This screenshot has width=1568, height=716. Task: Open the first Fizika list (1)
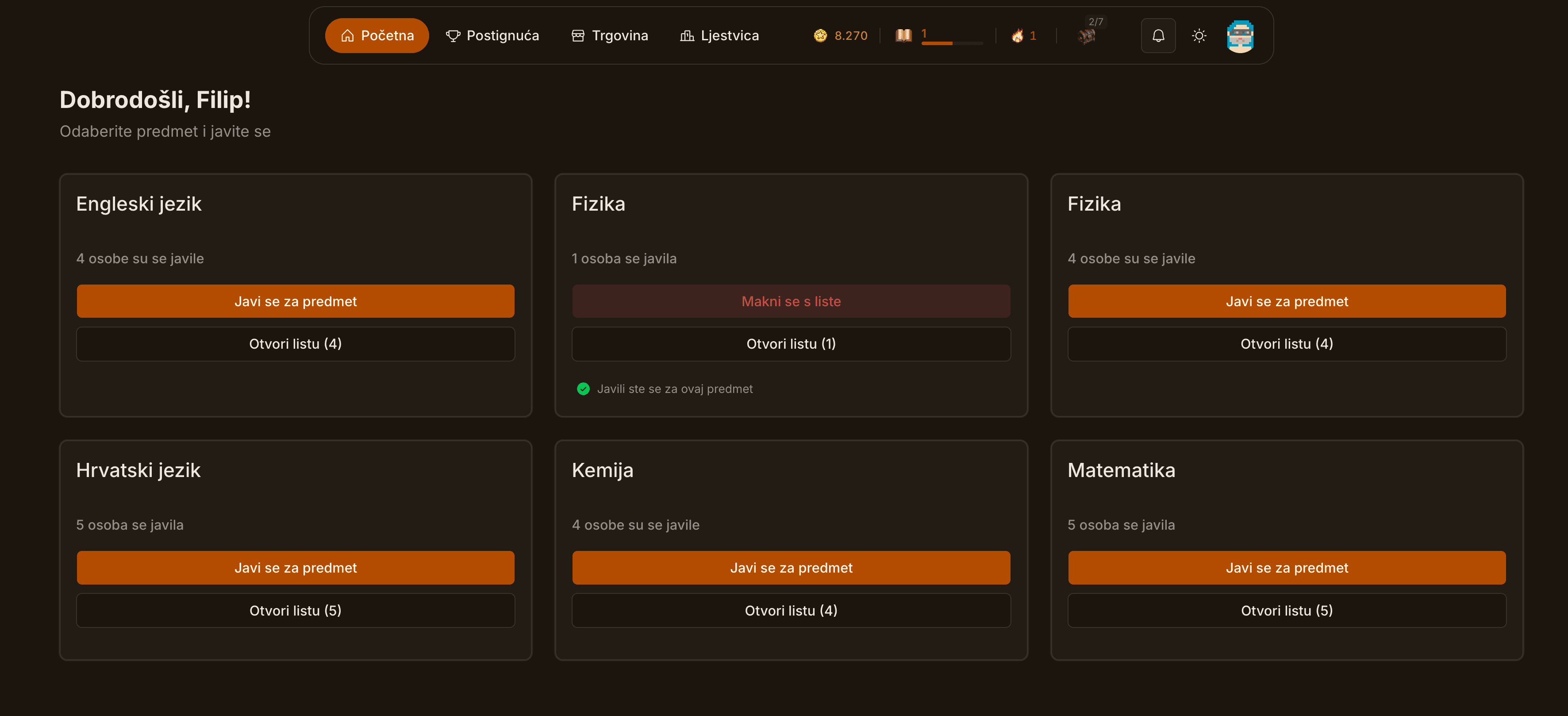pyautogui.click(x=791, y=344)
